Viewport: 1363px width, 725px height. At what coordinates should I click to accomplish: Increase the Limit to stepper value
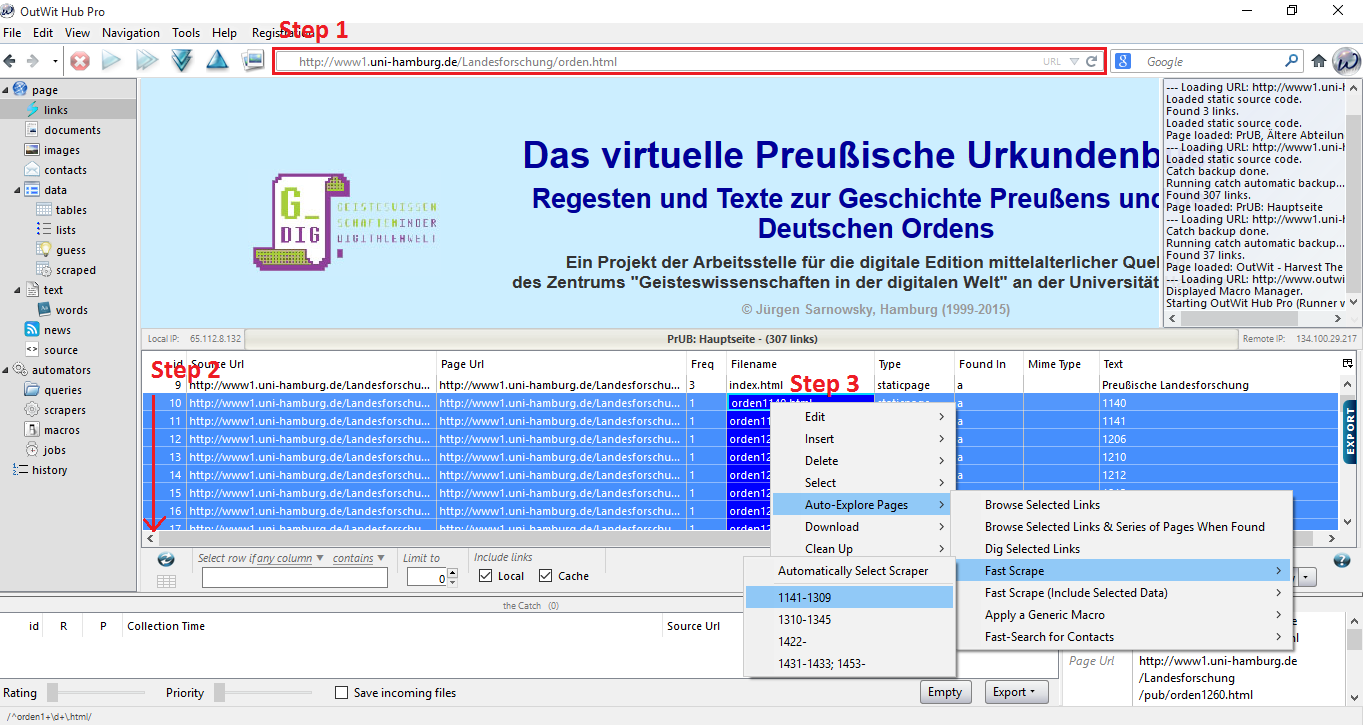452,573
